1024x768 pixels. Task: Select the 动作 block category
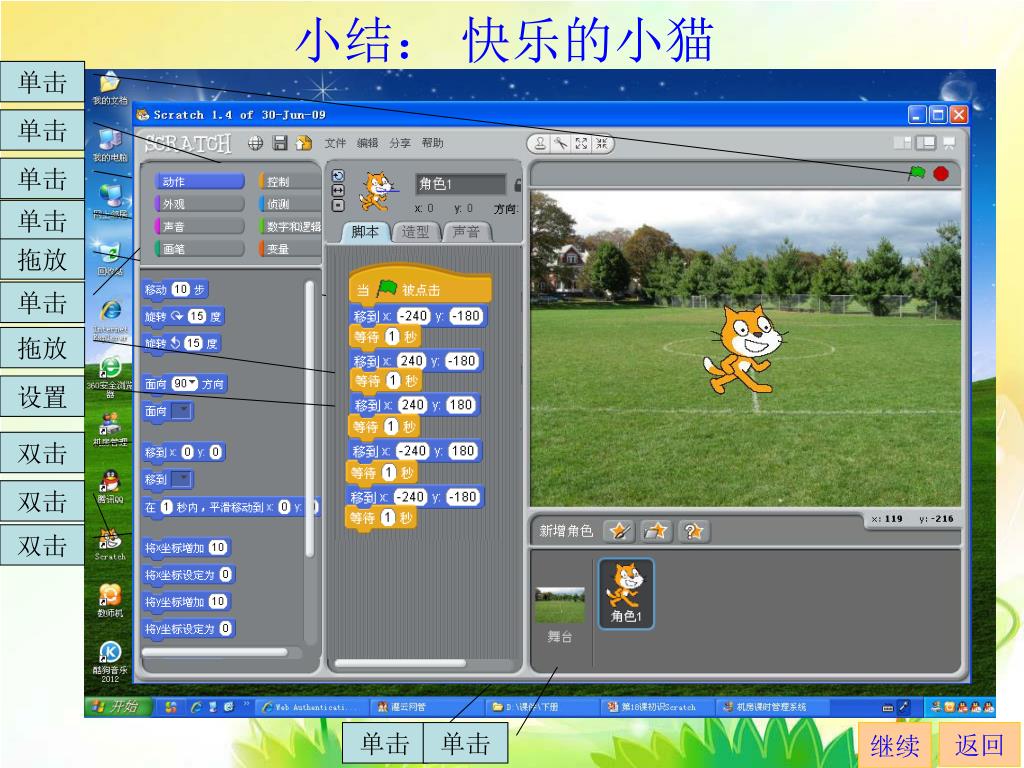click(x=199, y=182)
